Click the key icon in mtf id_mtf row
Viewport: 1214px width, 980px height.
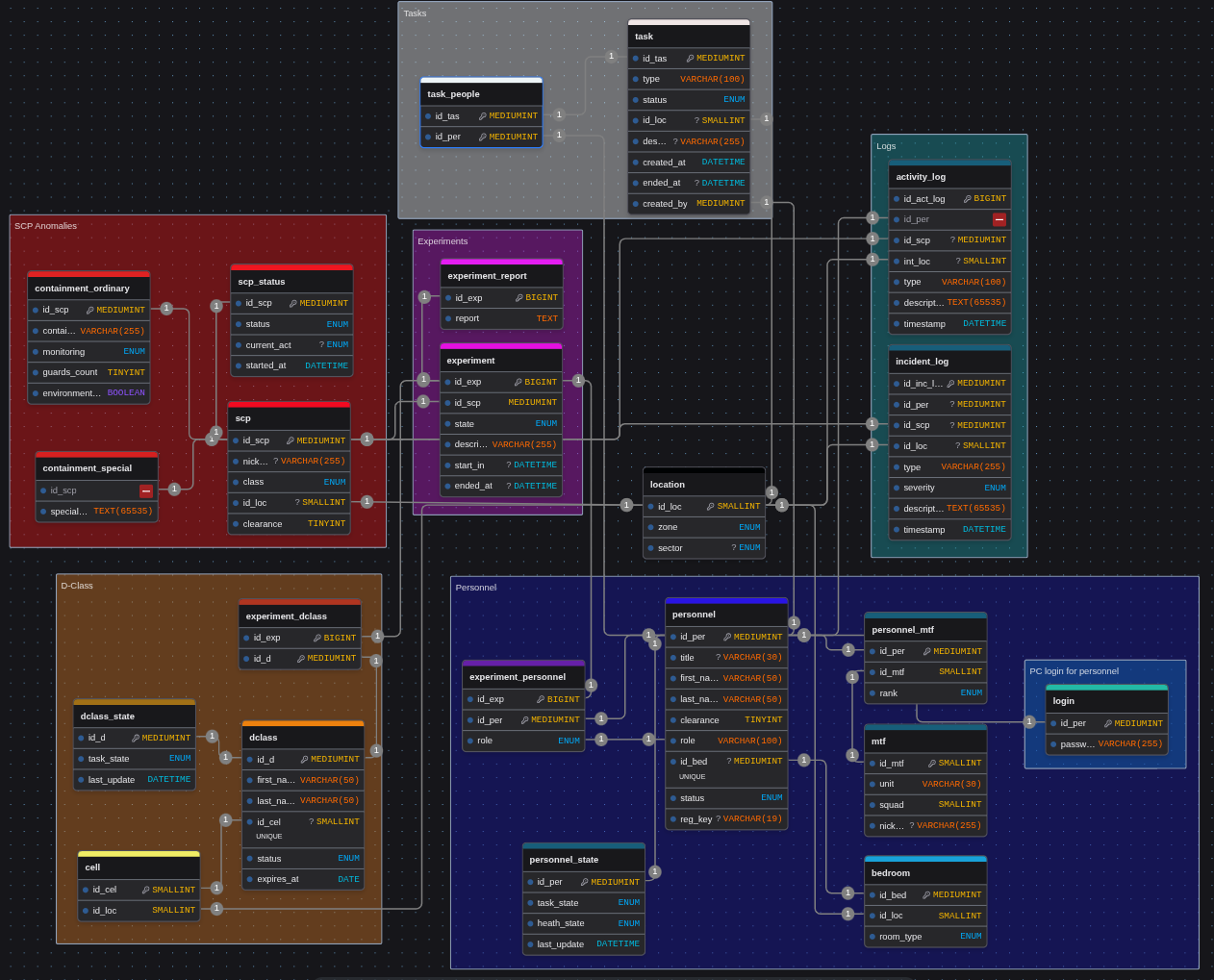pos(932,764)
